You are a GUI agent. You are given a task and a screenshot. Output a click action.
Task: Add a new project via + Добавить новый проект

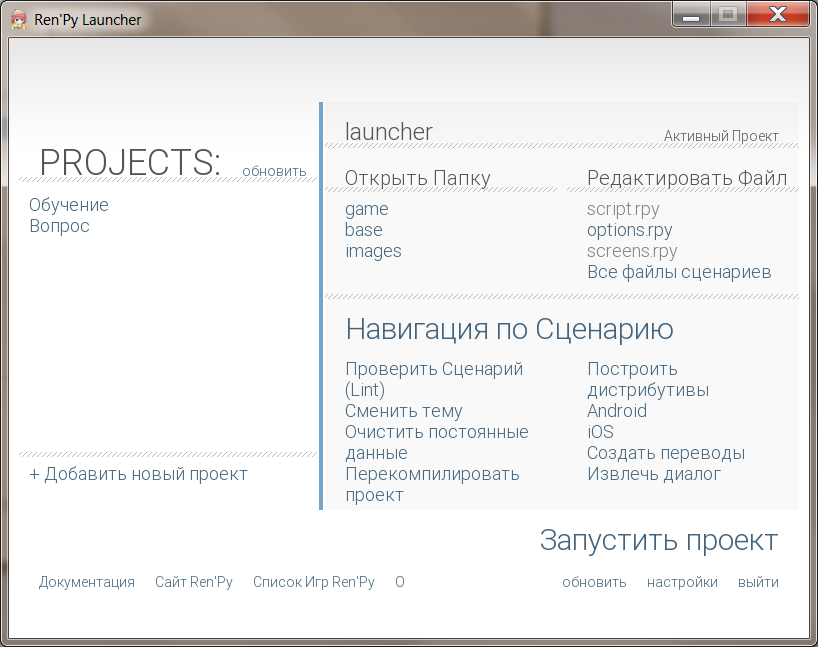tap(138, 474)
